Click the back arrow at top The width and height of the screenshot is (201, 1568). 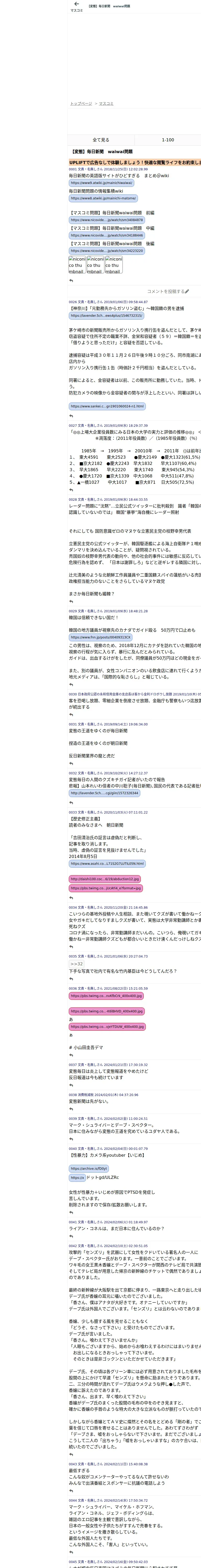(76, 4)
